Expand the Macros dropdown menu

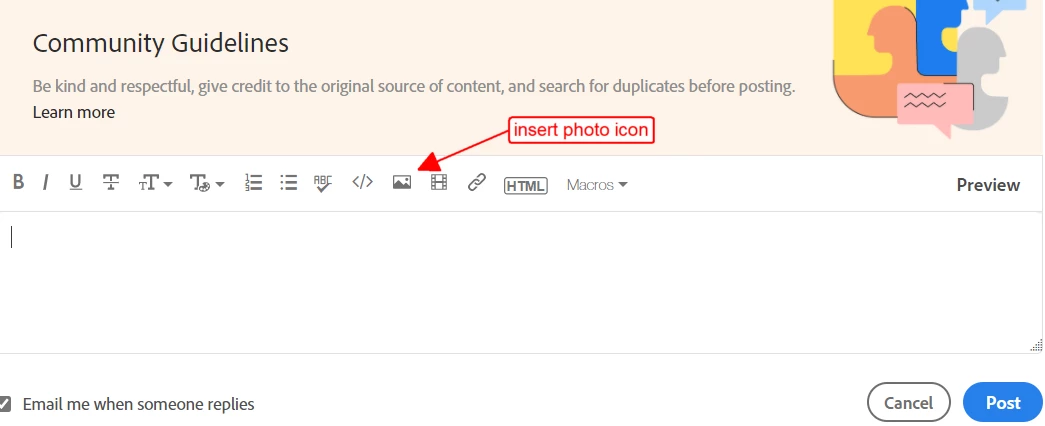[x=597, y=185]
